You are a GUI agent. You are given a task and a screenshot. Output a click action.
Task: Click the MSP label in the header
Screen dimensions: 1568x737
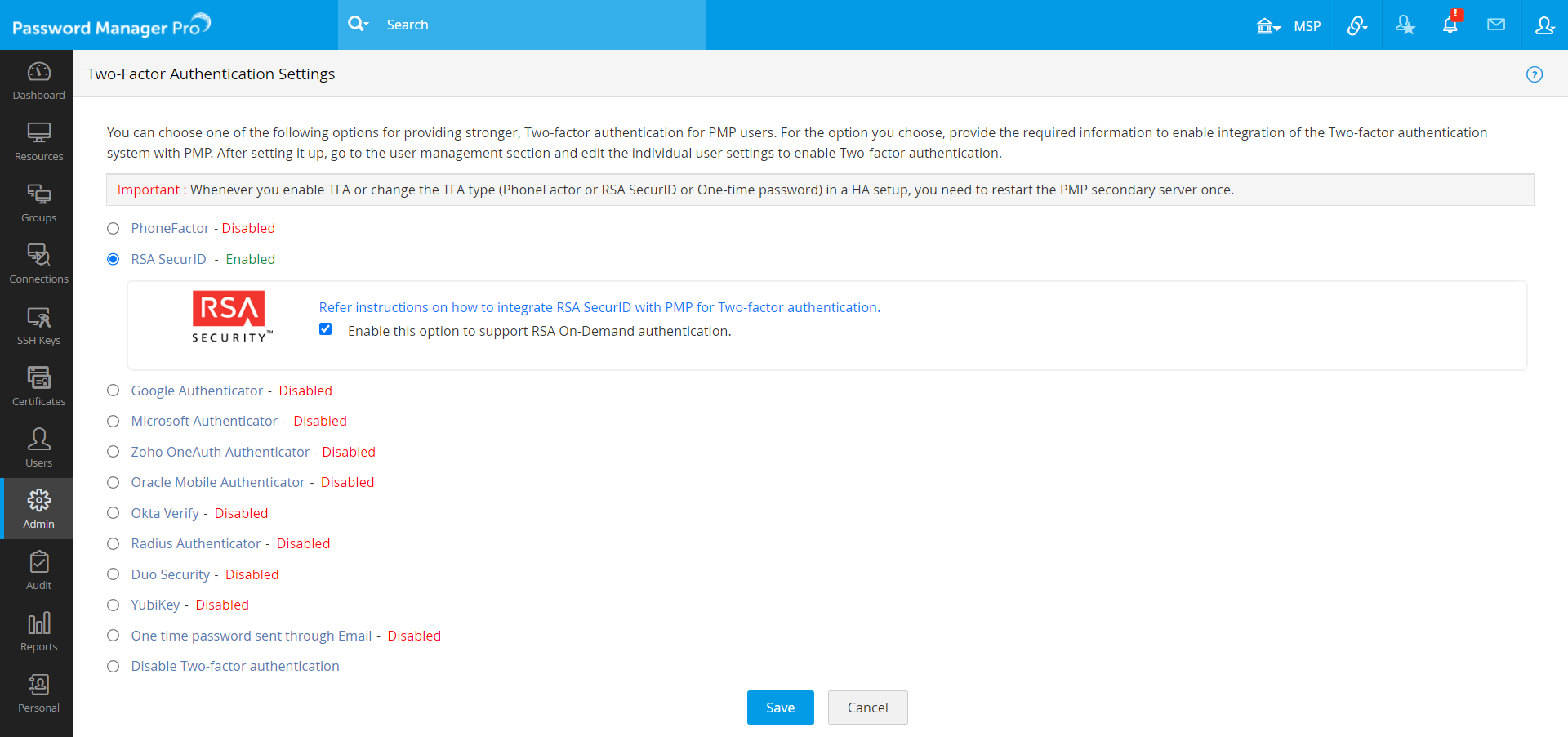1307,26
